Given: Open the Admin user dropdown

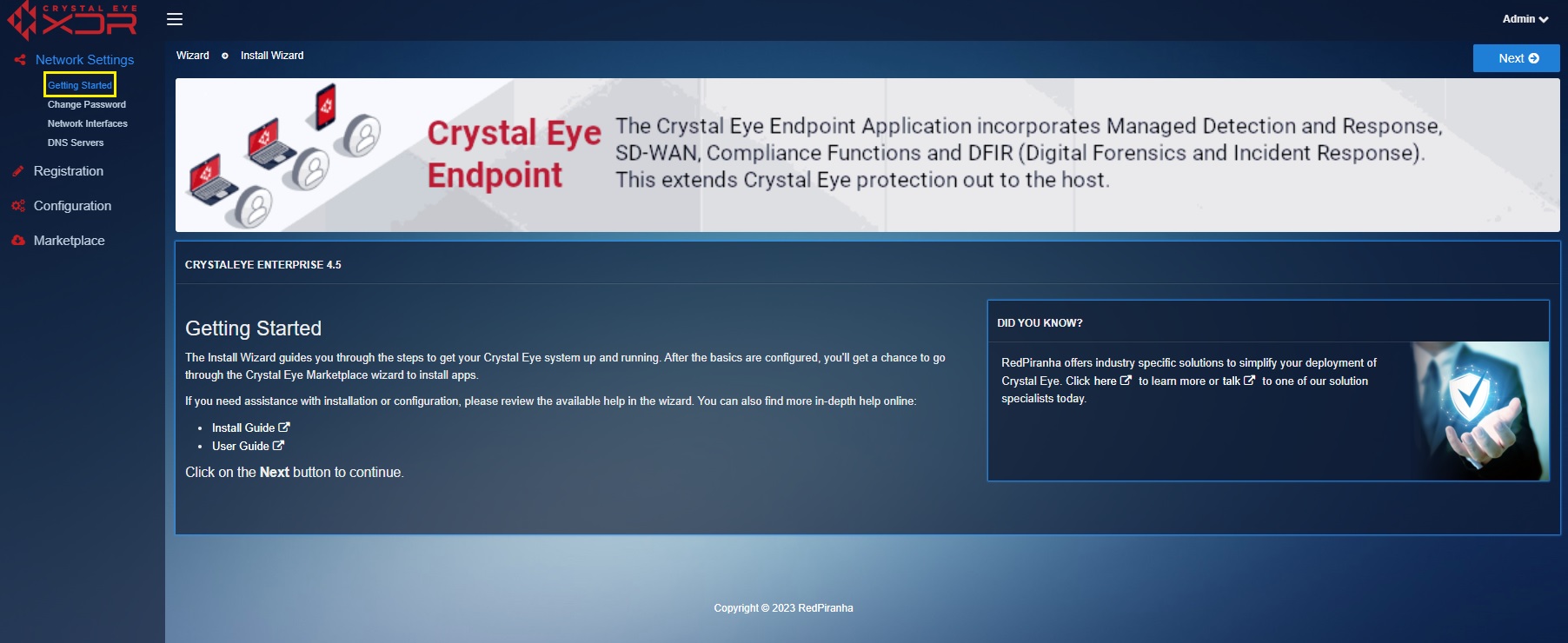Looking at the screenshot, I should pyautogui.click(x=1525, y=19).
